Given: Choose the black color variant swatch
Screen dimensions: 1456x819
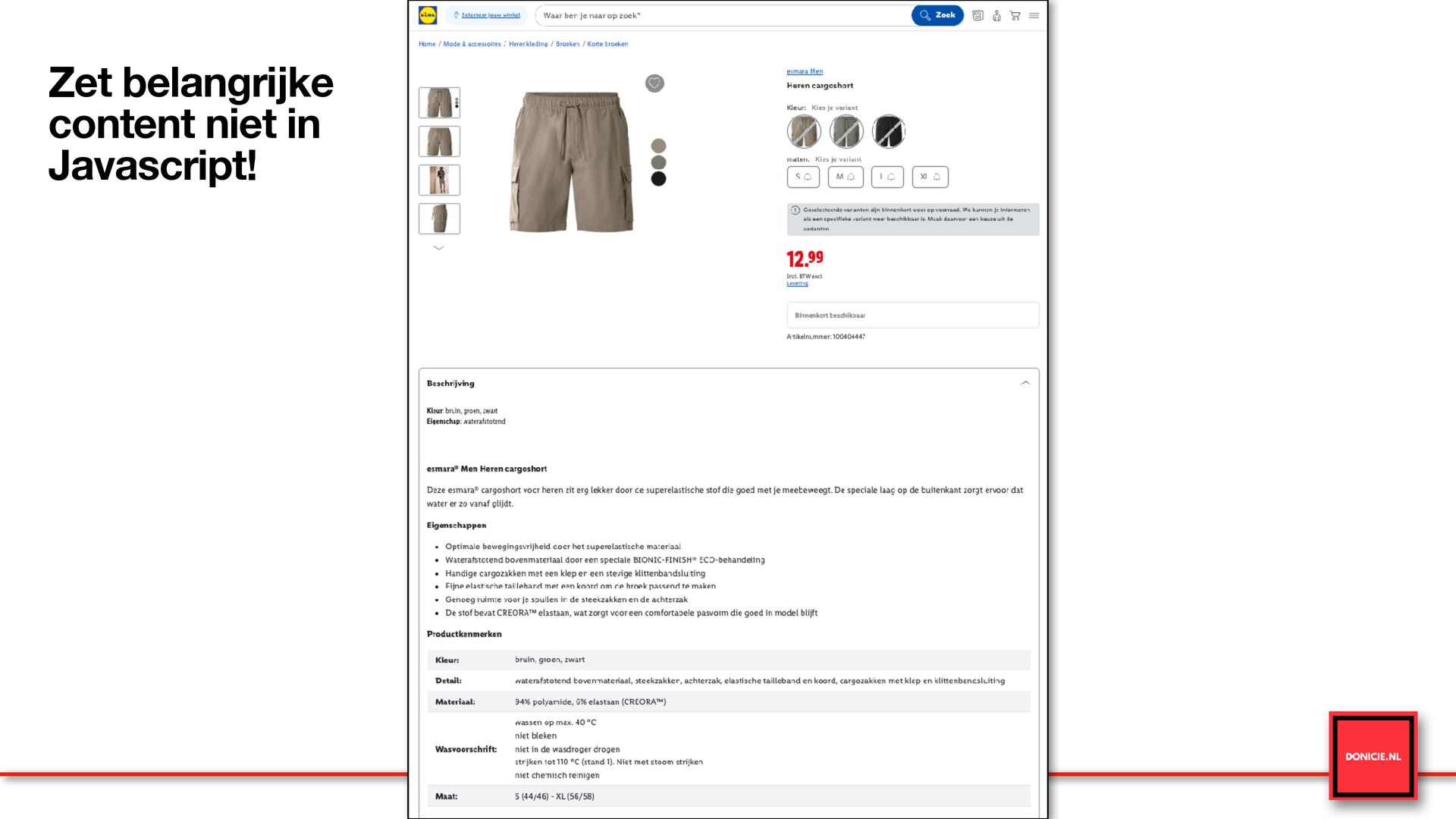Looking at the screenshot, I should click(888, 132).
